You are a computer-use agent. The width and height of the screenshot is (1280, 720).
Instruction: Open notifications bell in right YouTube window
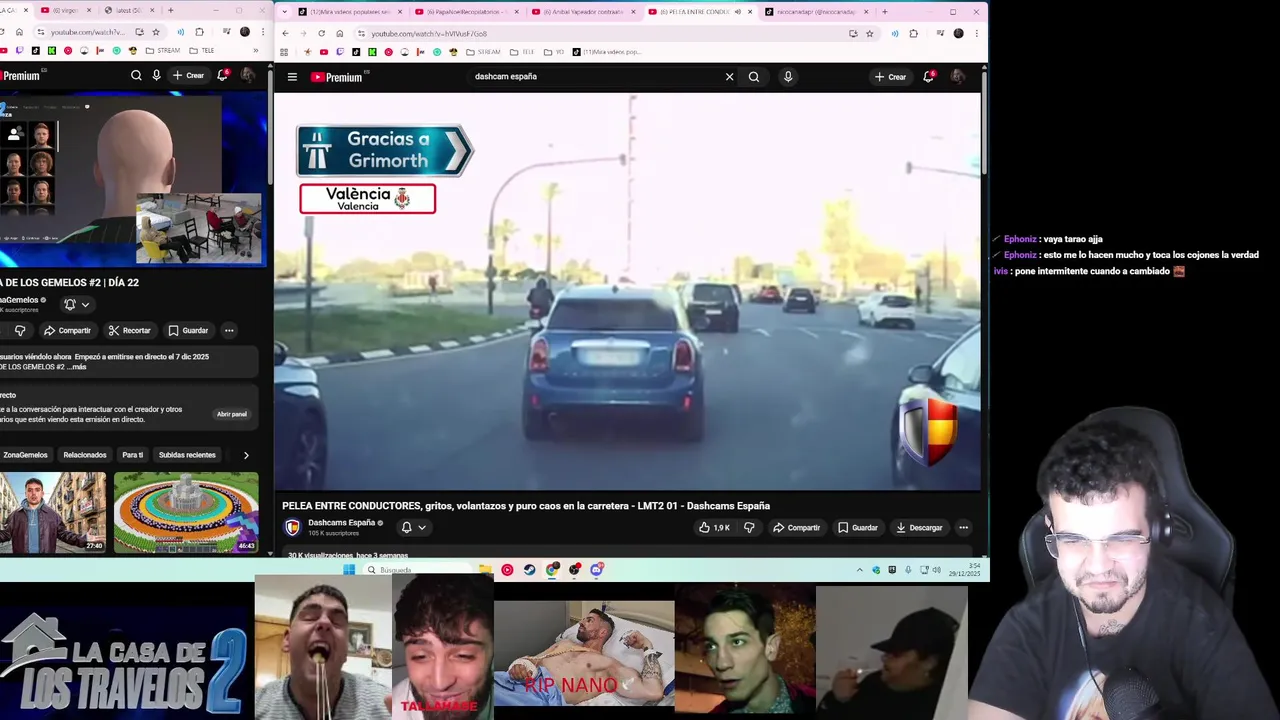click(x=928, y=77)
